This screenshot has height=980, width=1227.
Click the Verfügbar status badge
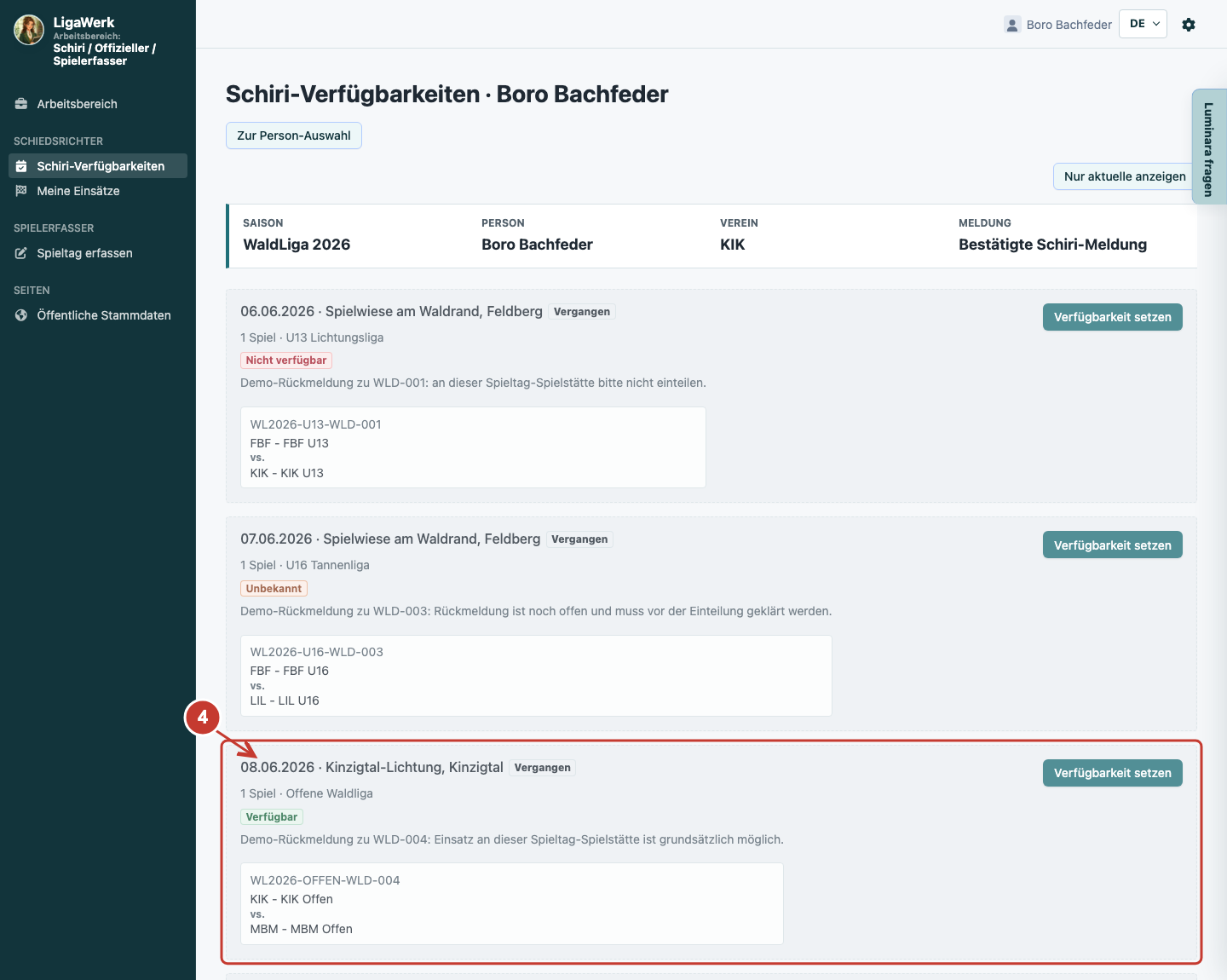click(272, 816)
